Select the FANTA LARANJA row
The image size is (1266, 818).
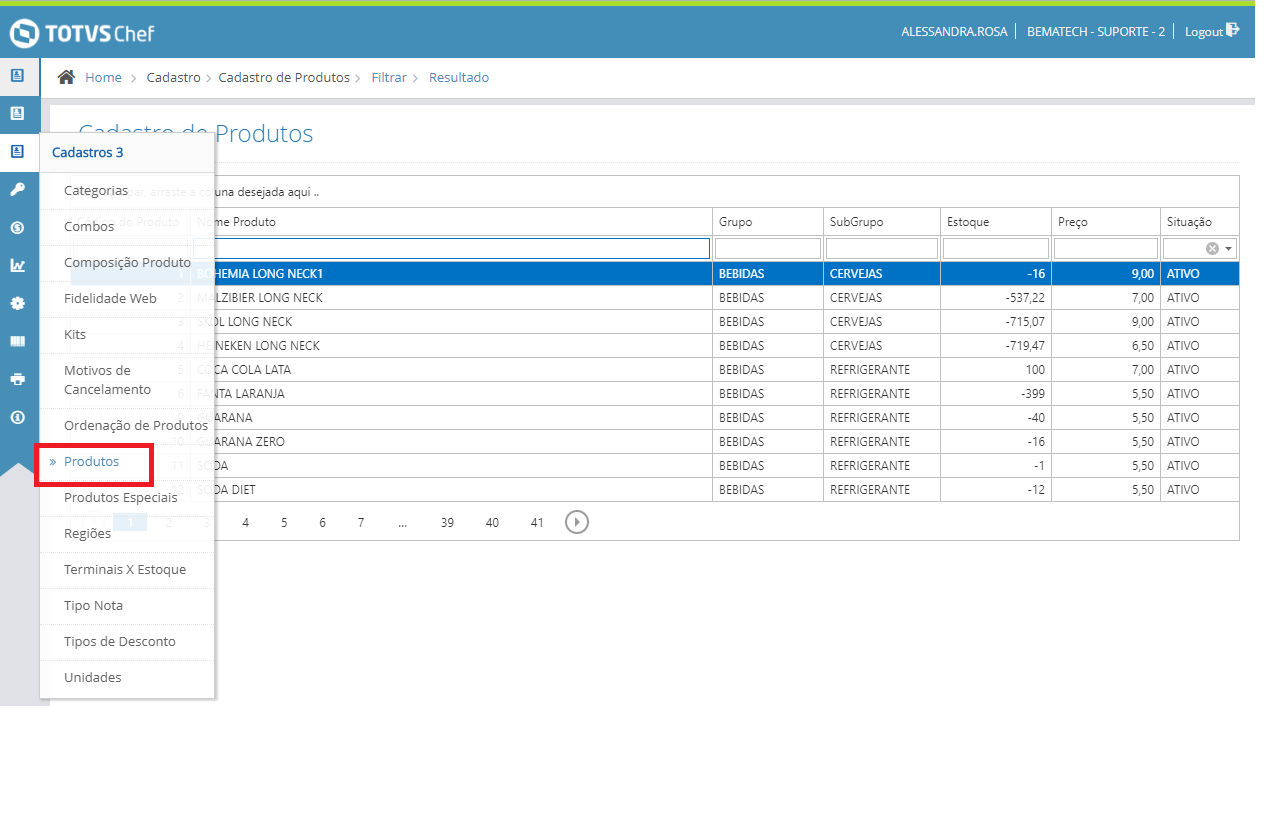pos(655,394)
